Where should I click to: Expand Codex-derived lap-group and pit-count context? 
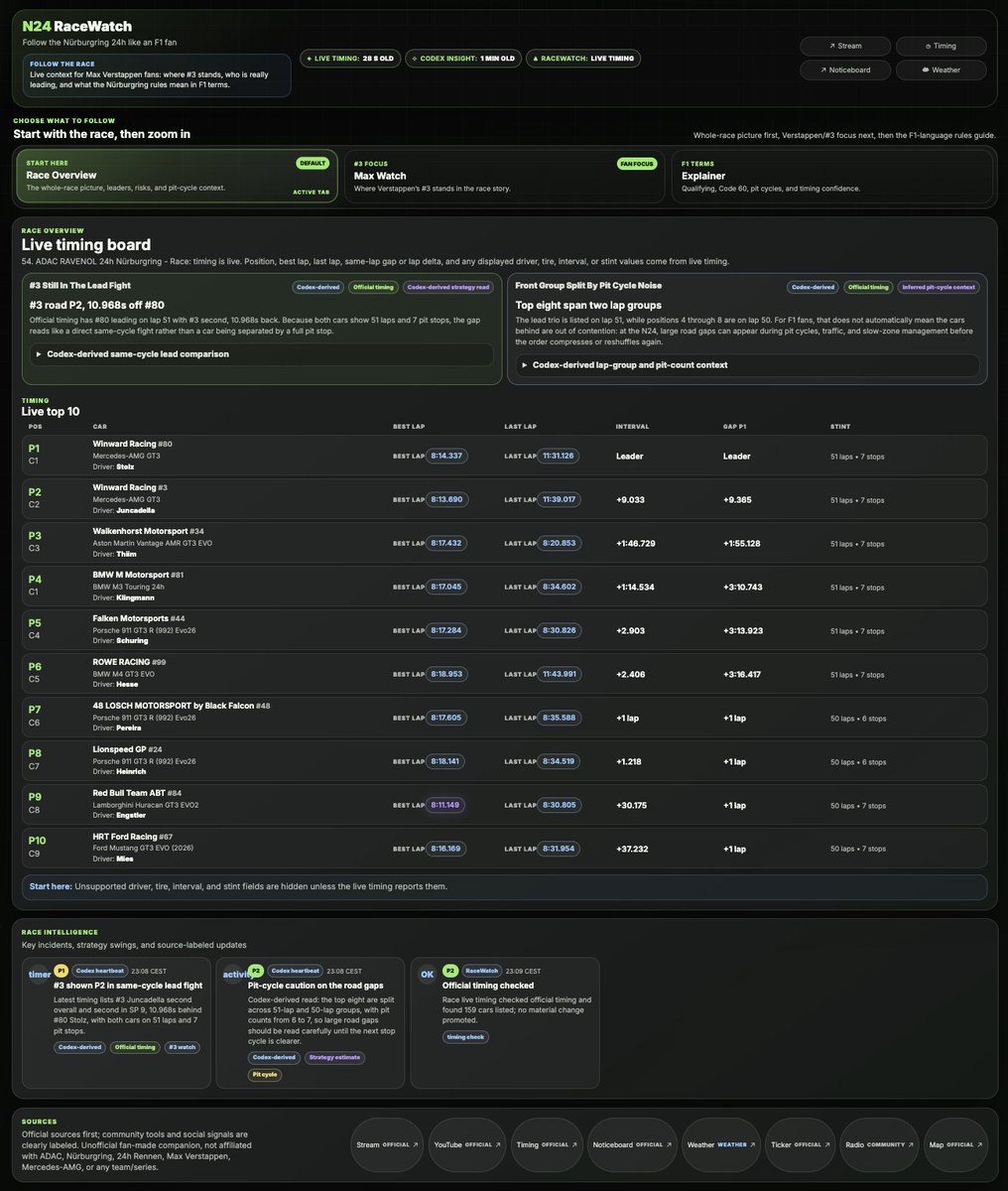click(748, 364)
